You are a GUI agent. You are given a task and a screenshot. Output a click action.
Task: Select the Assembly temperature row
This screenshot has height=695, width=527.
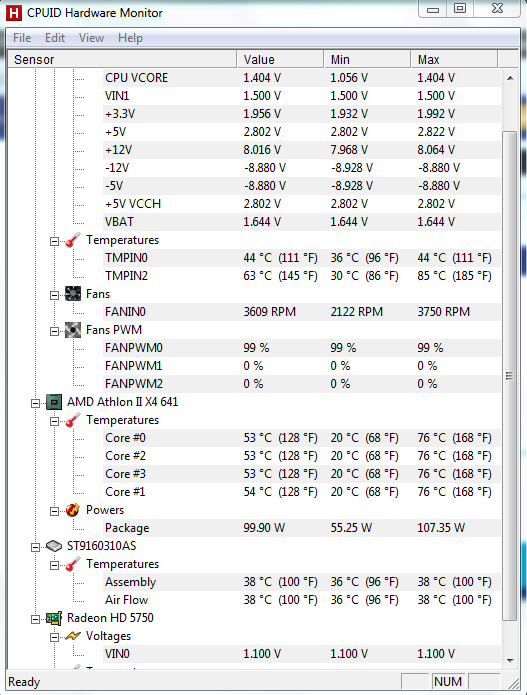pos(302,582)
